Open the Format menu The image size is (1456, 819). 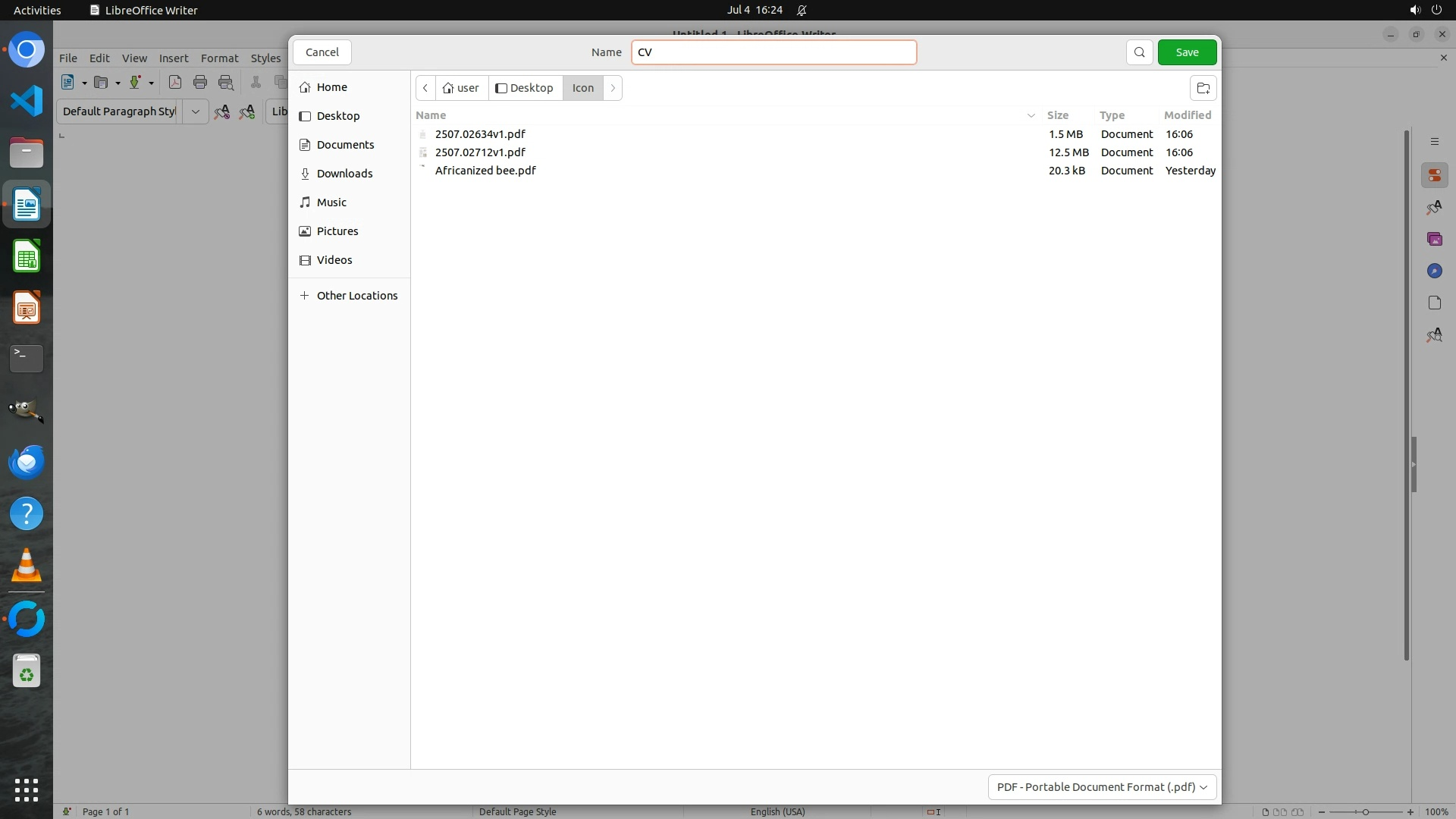[219, 58]
